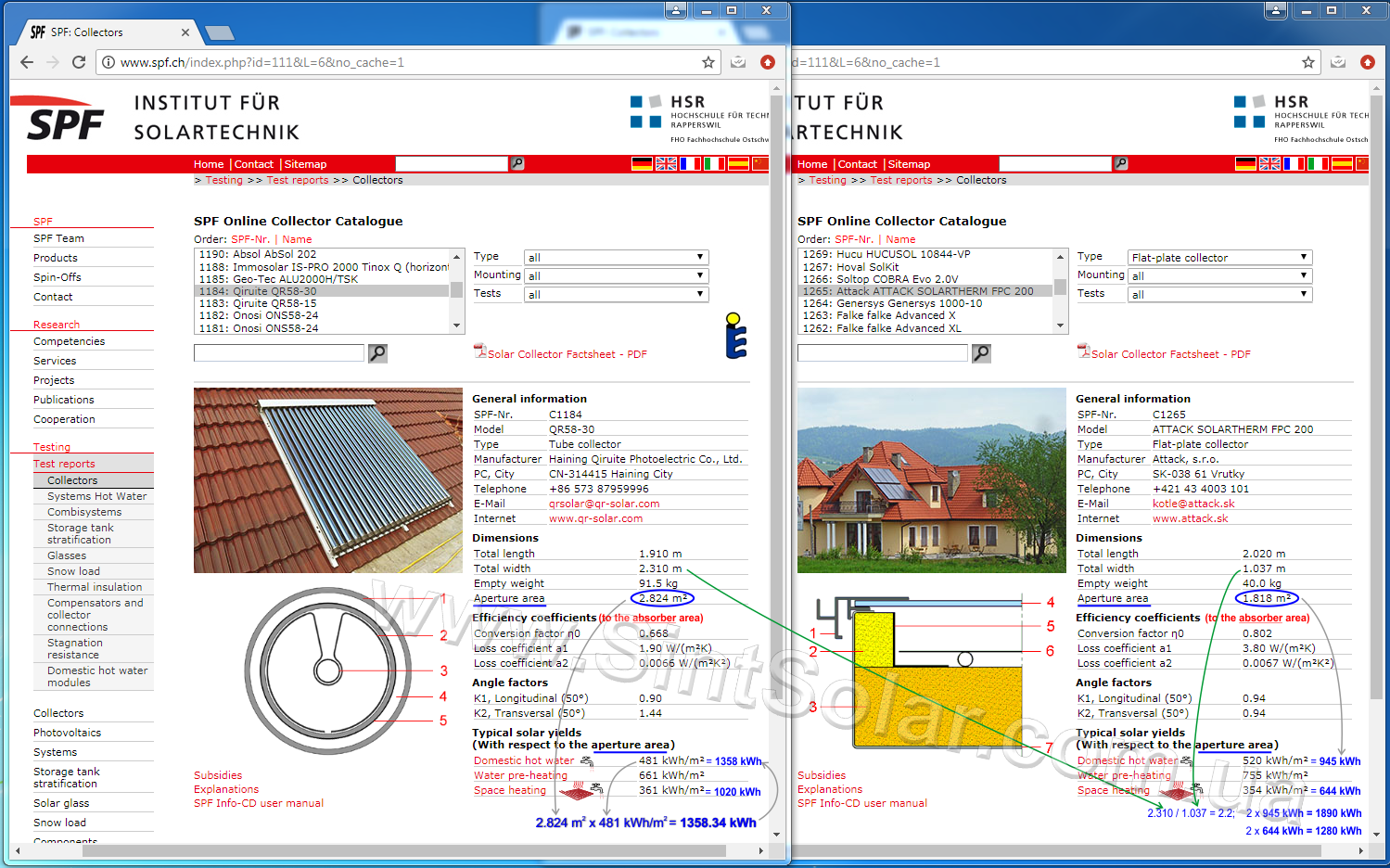Click catalogue search field in right window
The width and height of the screenshot is (1390, 868).
pos(883,353)
